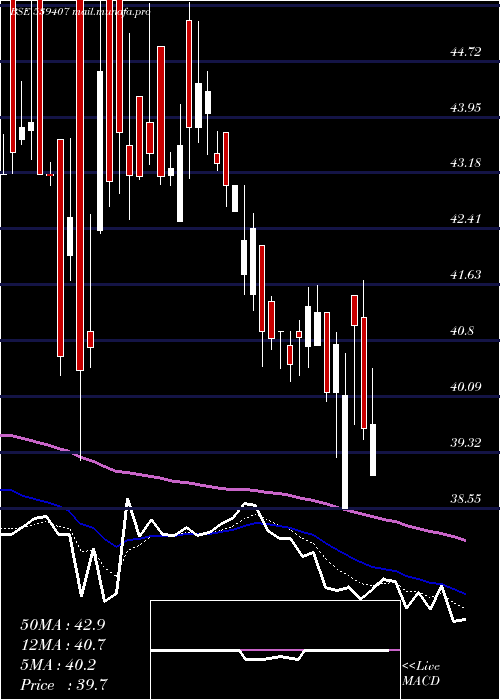Click the Price : 39.7 readout
Screen dimensions: 500x700
click(63, 685)
